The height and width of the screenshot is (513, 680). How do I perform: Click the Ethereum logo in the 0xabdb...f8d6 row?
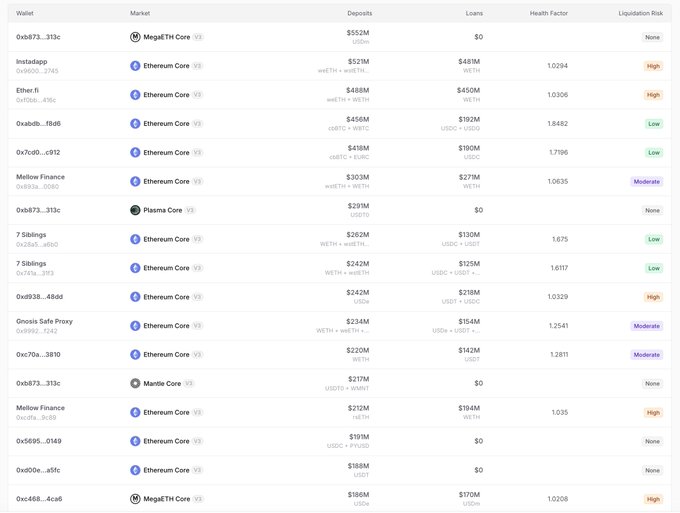point(135,124)
